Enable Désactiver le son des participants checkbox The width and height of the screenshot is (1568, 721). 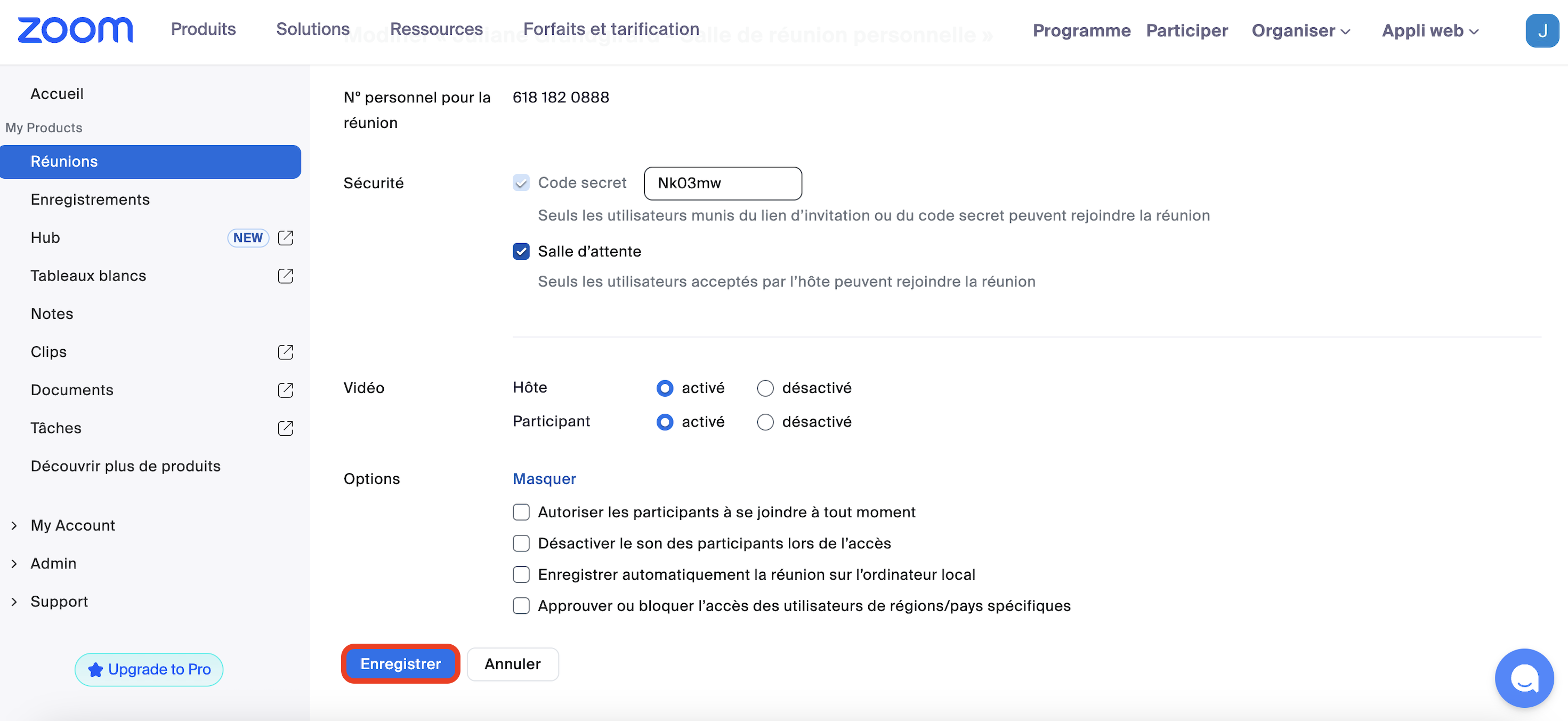tap(521, 543)
